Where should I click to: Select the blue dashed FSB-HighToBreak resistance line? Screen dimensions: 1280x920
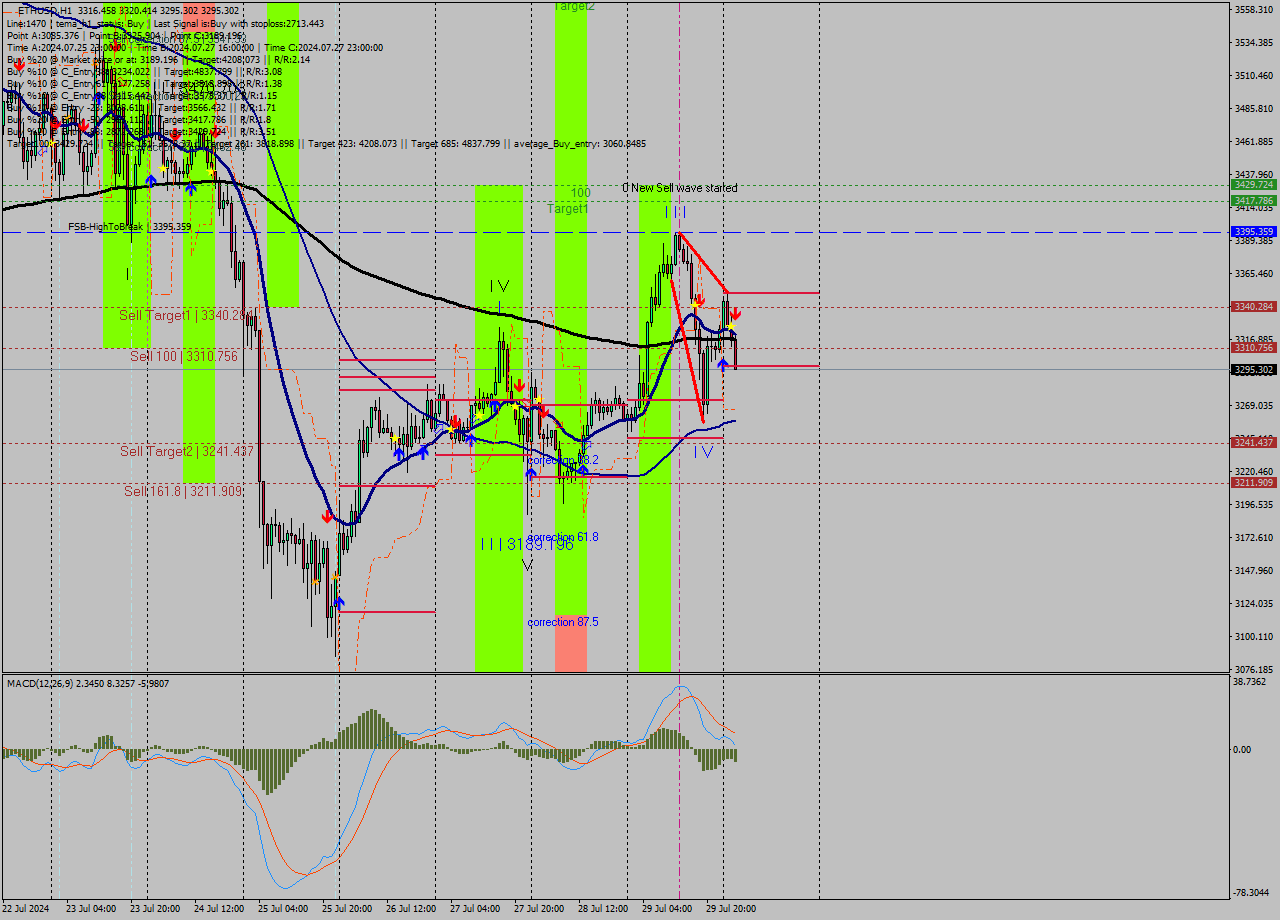950,232
